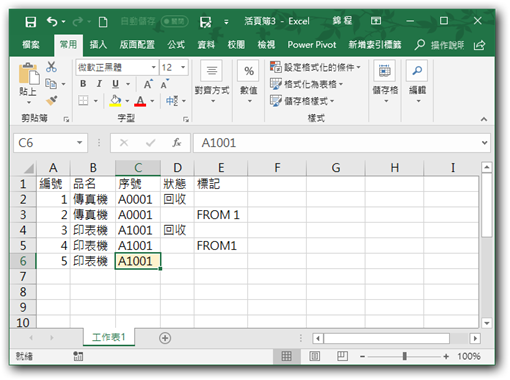The image size is (510, 380).
Task: Click the Insert Function fx icon
Action: click(177, 143)
